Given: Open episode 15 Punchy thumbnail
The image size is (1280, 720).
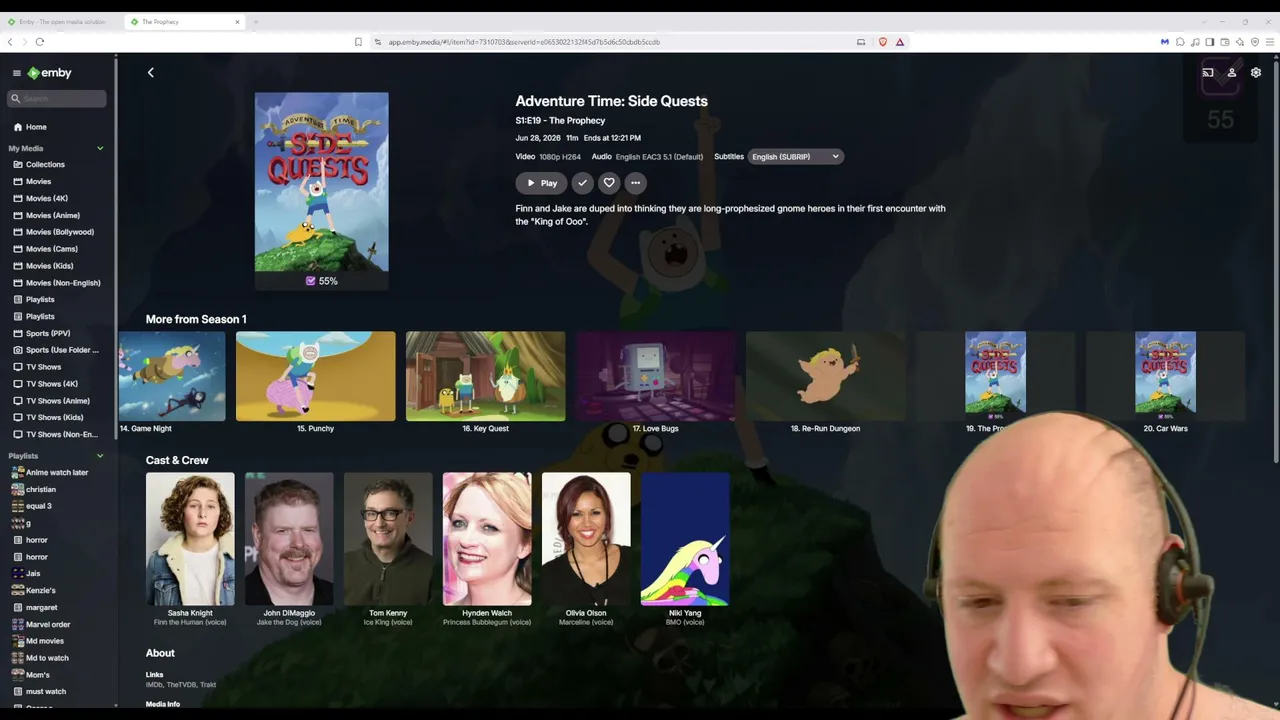Looking at the screenshot, I should tap(315, 376).
